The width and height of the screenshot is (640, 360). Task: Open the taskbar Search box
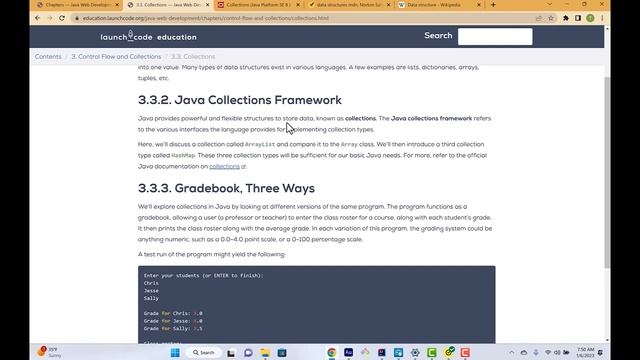pos(204,353)
